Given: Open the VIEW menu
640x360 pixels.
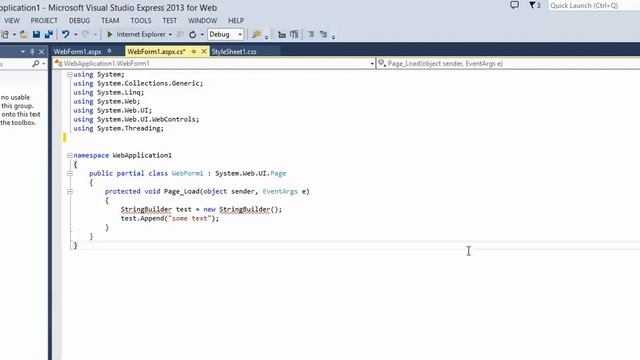Looking at the screenshot, I should (x=12, y=20).
